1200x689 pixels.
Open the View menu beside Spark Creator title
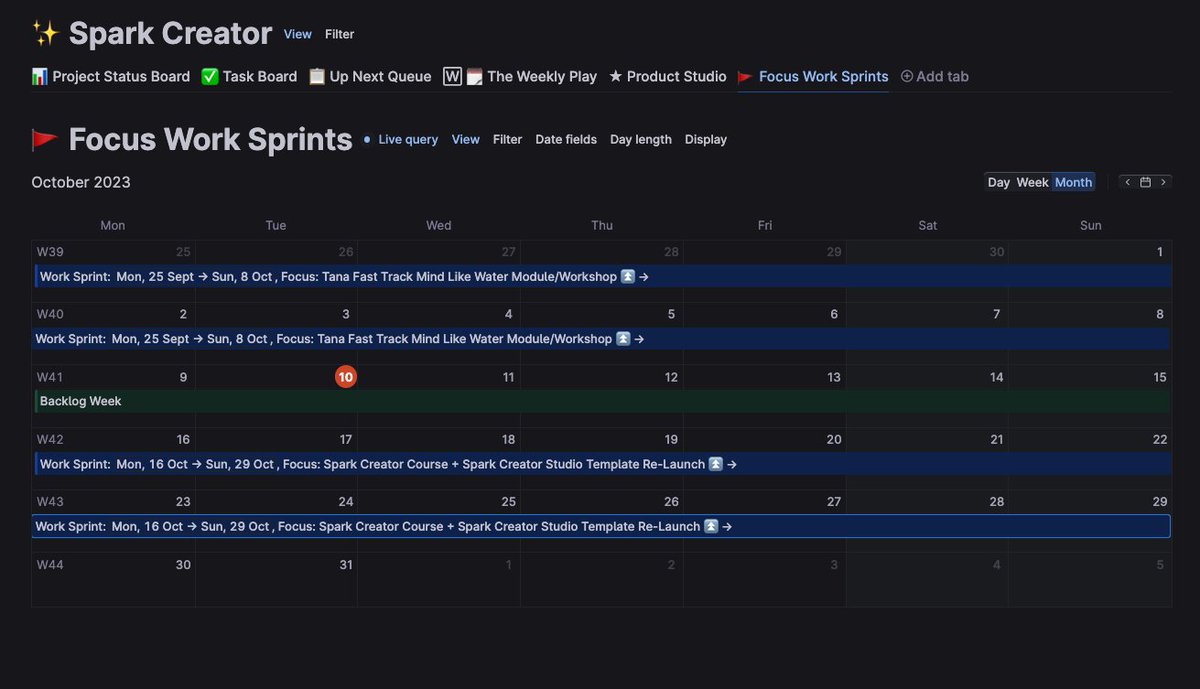coord(298,34)
